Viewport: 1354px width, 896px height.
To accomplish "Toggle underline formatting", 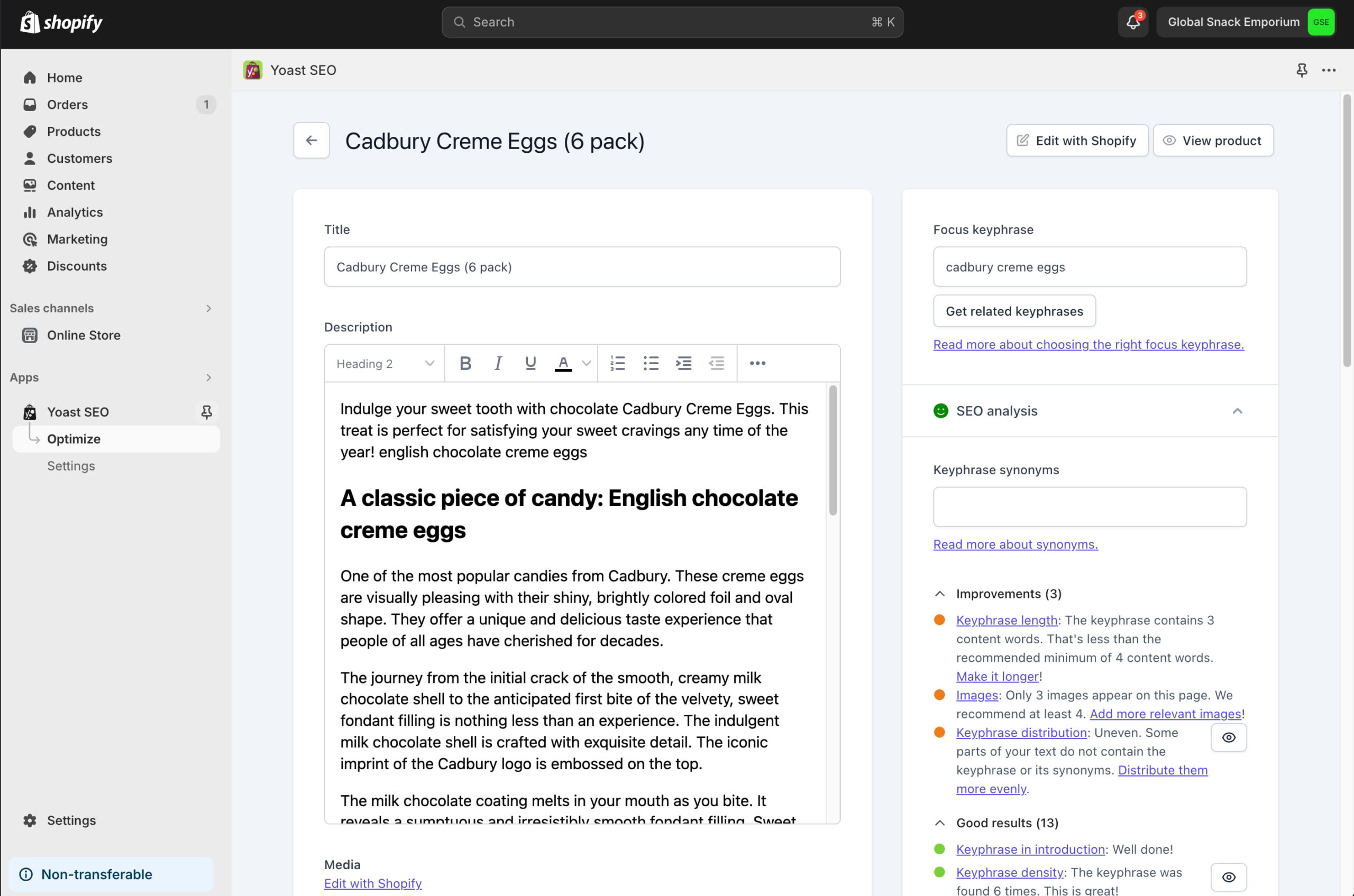I will click(530, 364).
